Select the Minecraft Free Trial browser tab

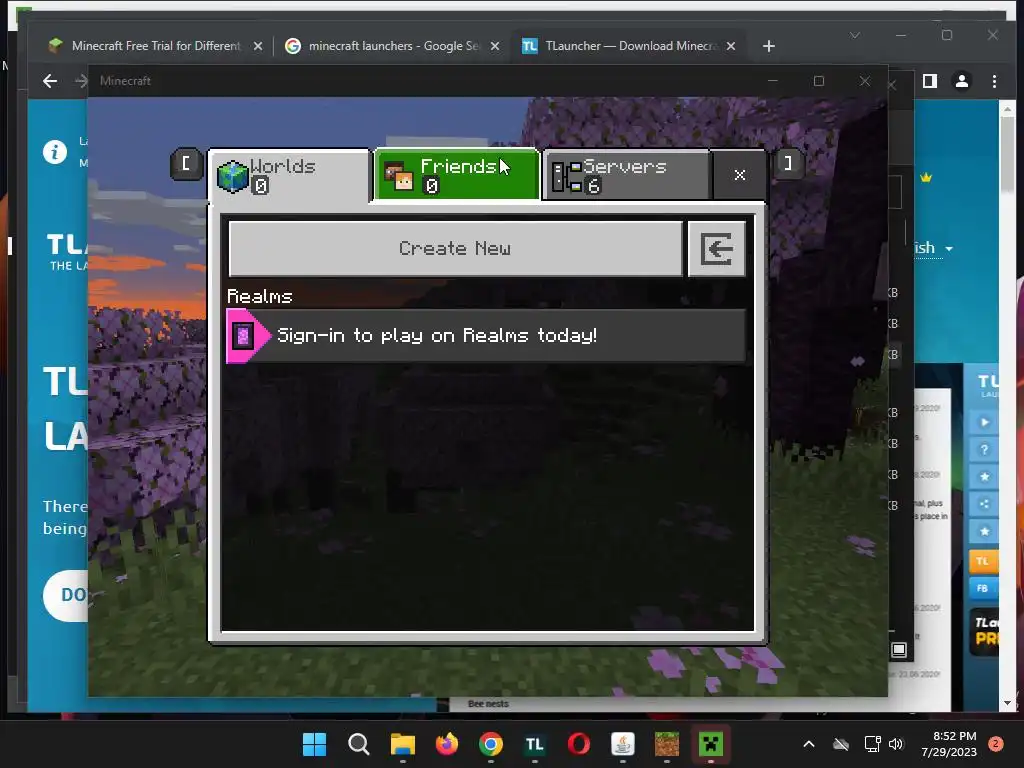click(156, 46)
